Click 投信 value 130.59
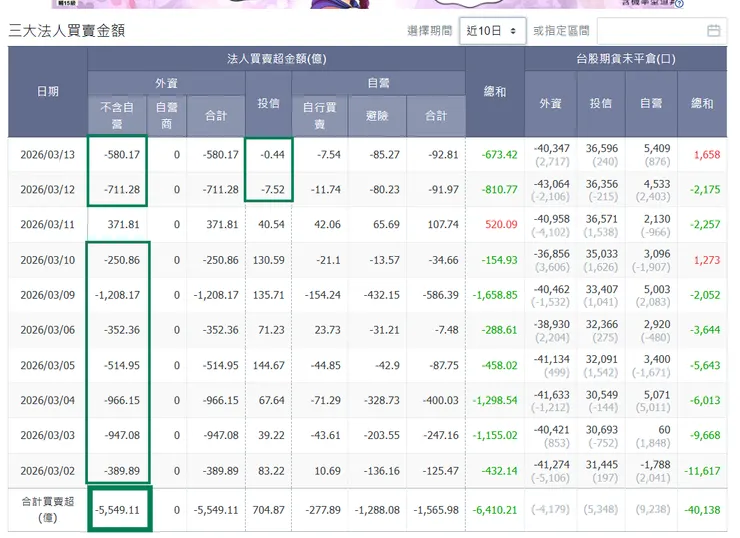Screen dimensions: 740x538 point(269,260)
